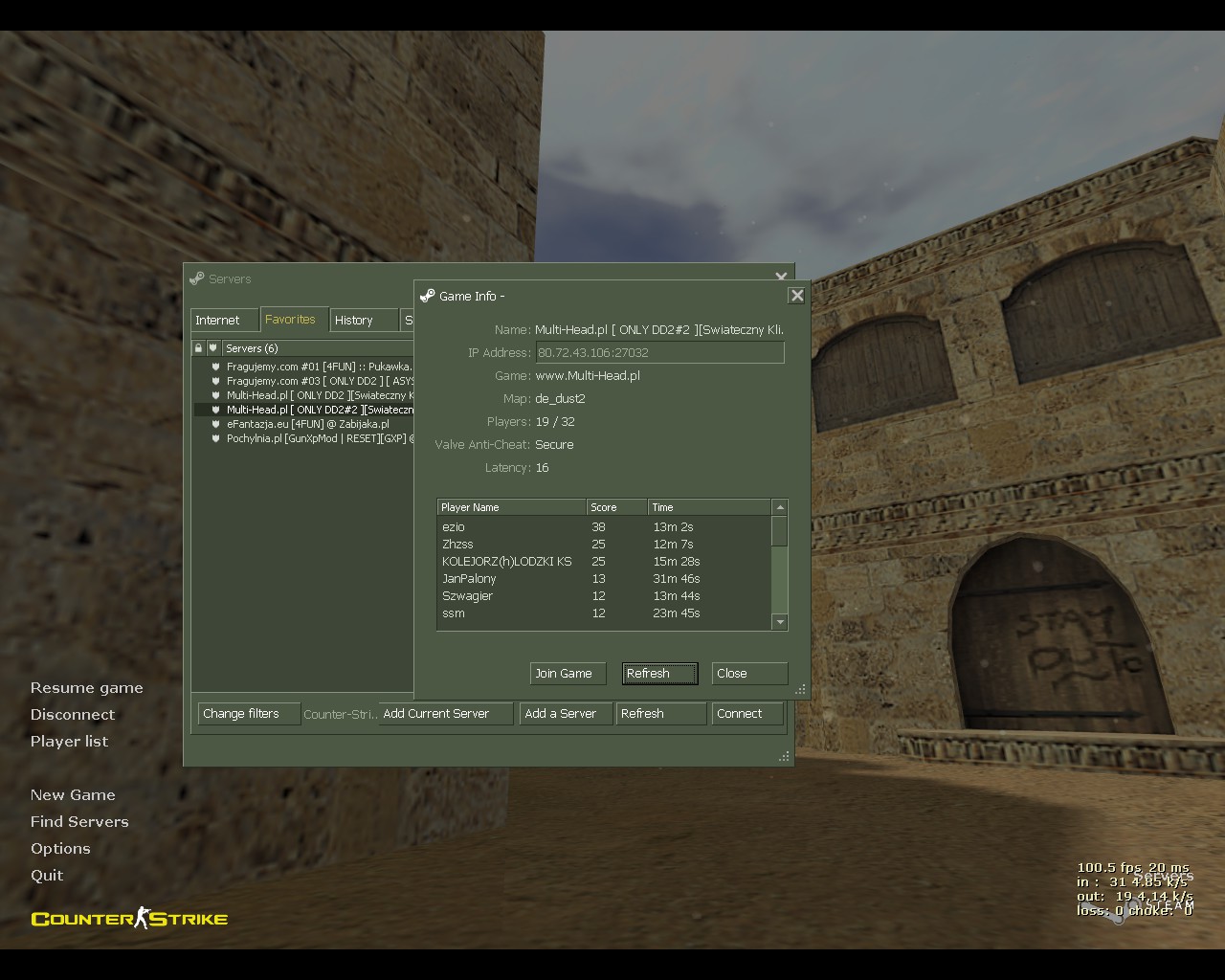
Task: Click the up arrow of player list scrollbar
Action: coord(780,507)
